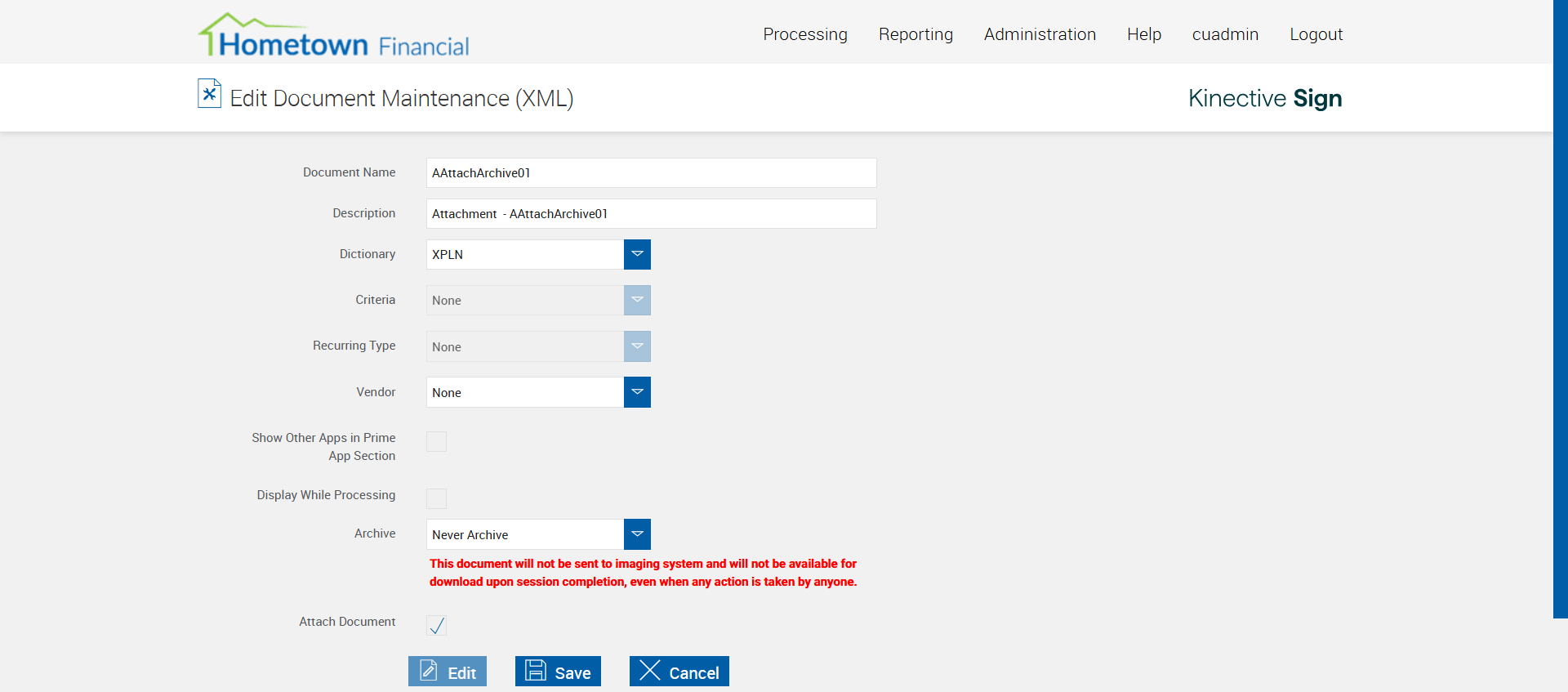Click the X icon on Cancel button
The image size is (1568, 692).
[650, 671]
